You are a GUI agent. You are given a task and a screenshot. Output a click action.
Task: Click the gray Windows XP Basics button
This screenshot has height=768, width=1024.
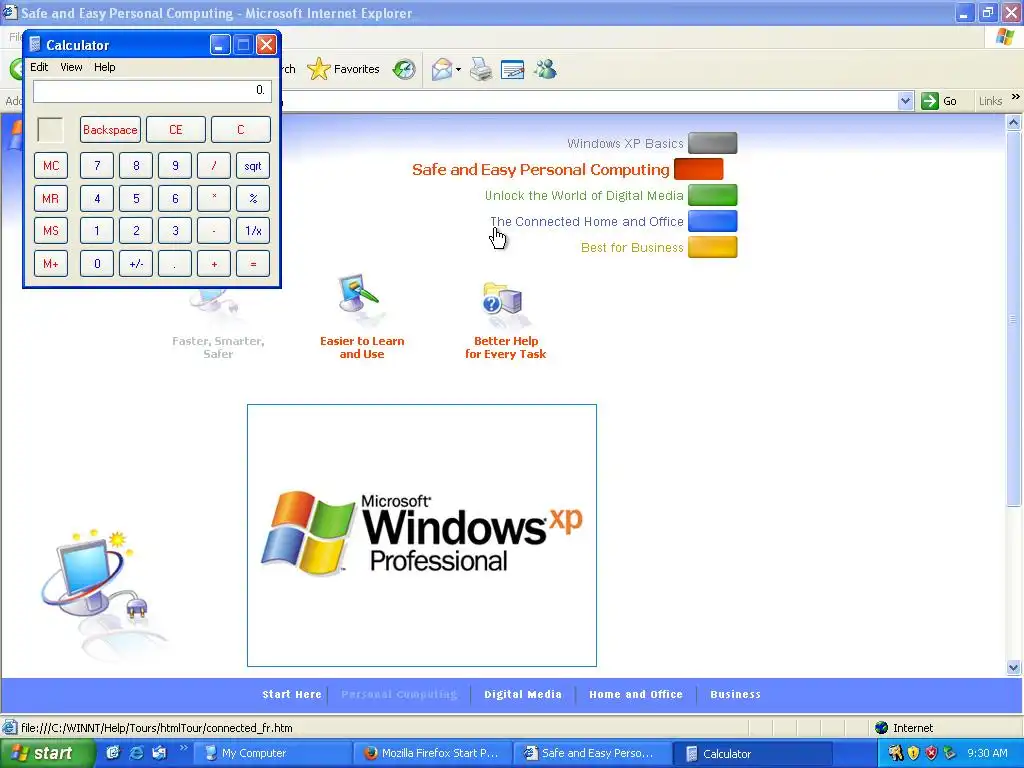coord(712,143)
